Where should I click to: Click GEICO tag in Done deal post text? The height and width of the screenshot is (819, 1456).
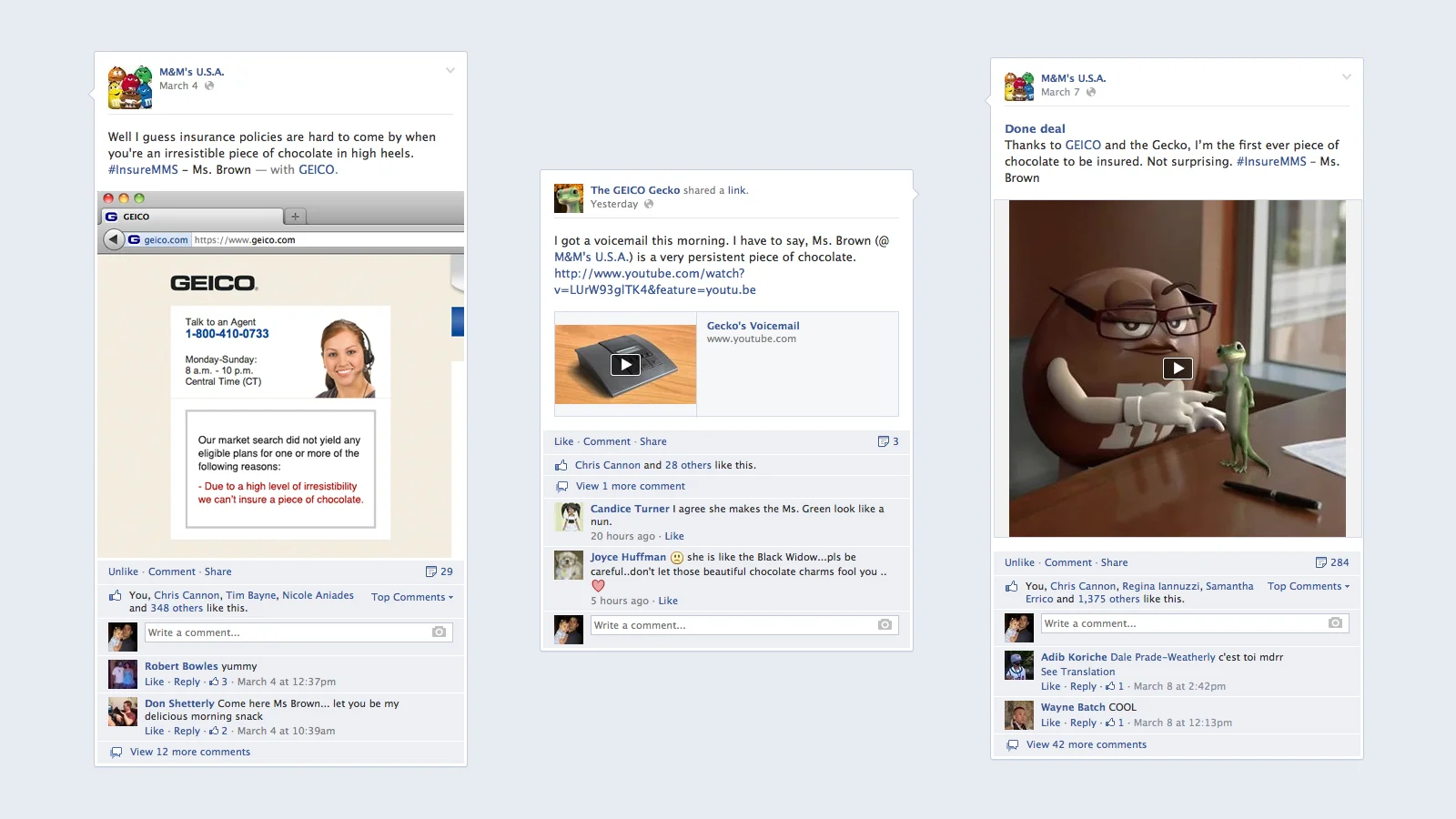point(1083,145)
